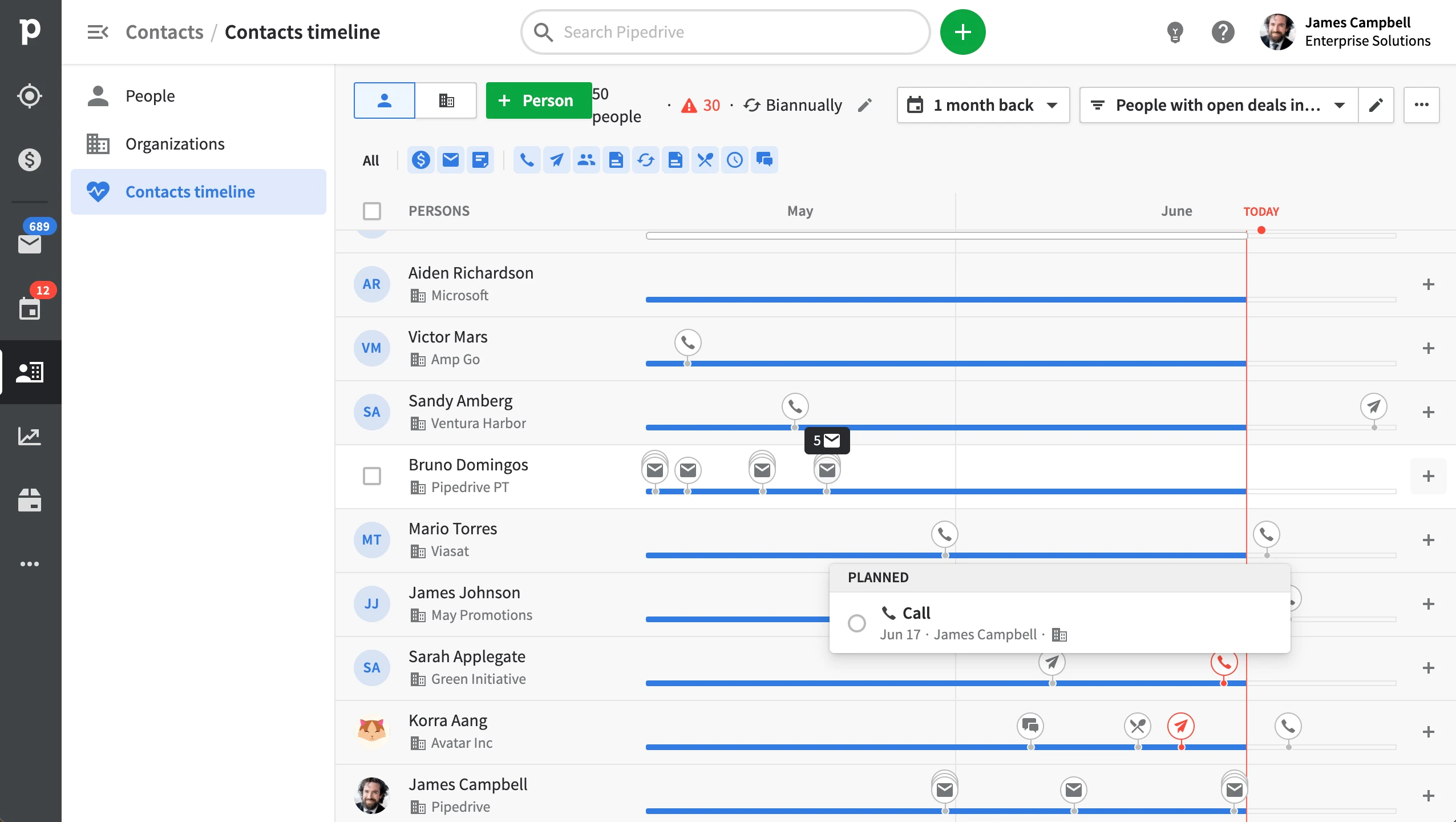Toggle checkbox for Bruno Domingos row

pos(372,475)
